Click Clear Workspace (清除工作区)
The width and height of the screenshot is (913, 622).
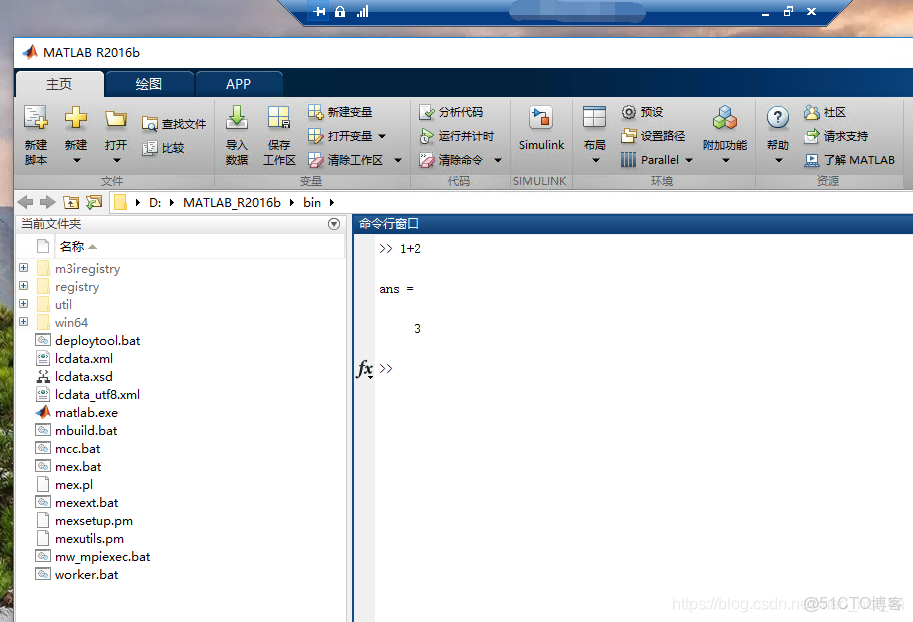(x=345, y=160)
